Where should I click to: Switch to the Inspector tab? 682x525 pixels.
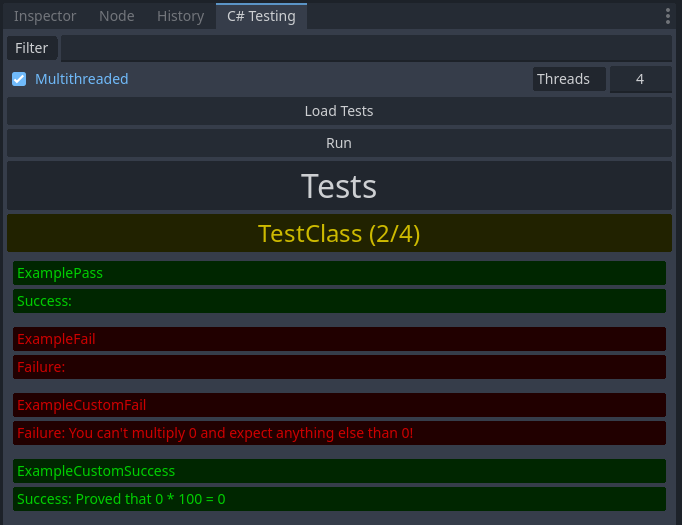(x=45, y=16)
